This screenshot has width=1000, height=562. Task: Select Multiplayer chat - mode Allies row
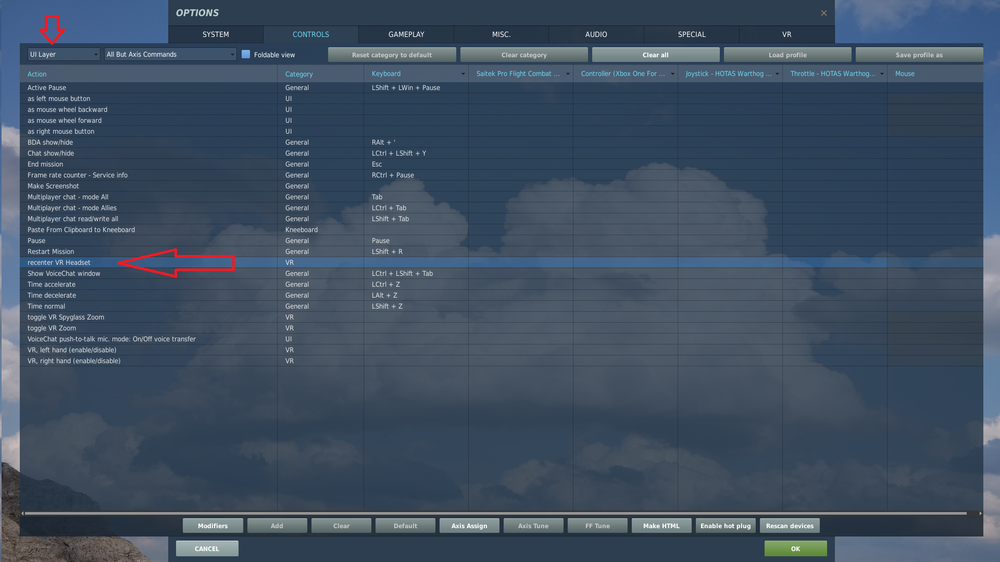point(501,207)
